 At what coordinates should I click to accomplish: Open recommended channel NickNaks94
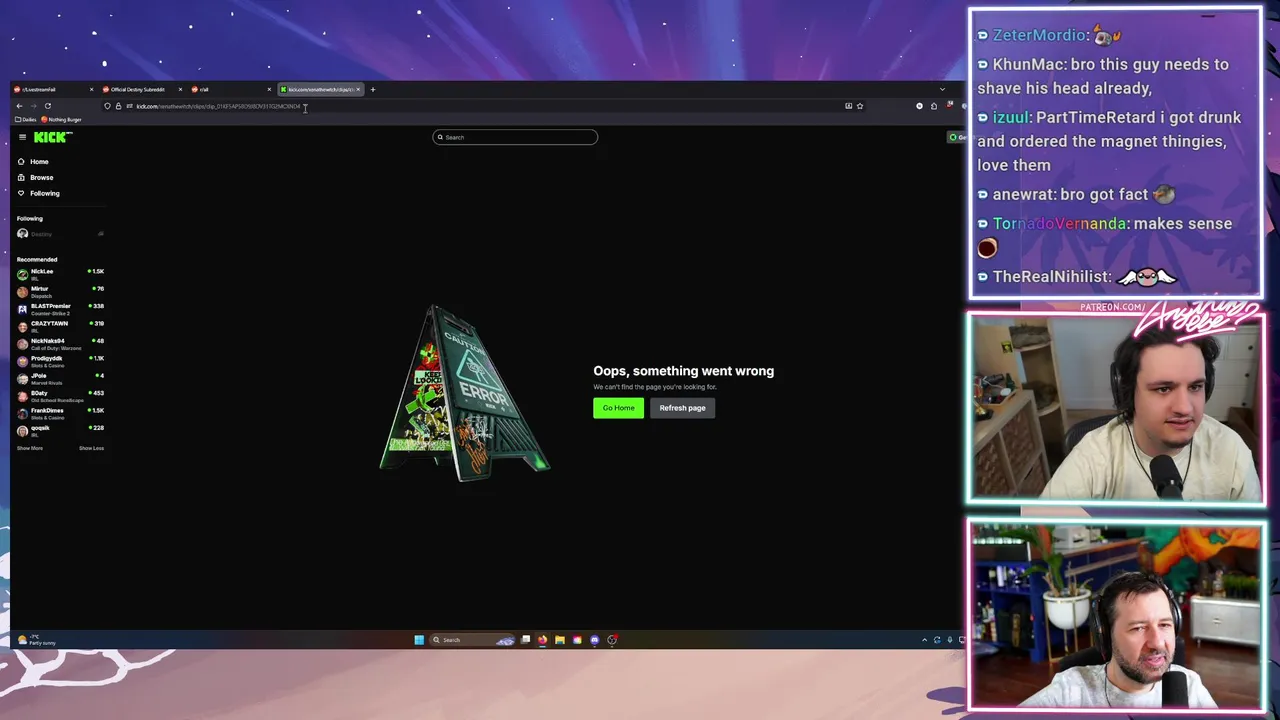(60, 342)
